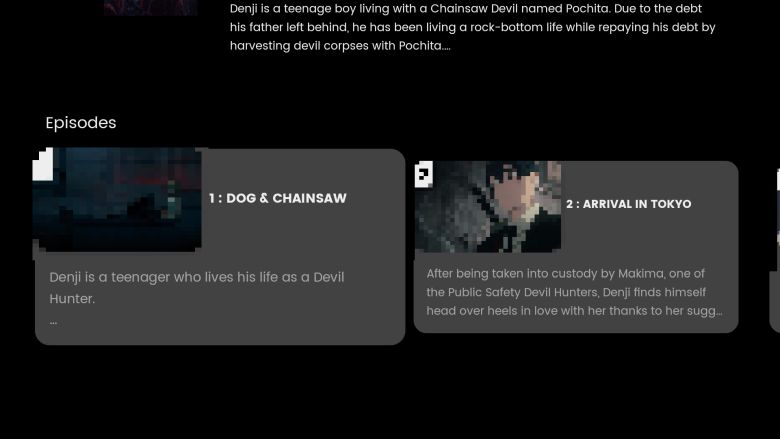Click the series poster image at top left
Viewport: 780px width, 439px height.
[x=151, y=7]
